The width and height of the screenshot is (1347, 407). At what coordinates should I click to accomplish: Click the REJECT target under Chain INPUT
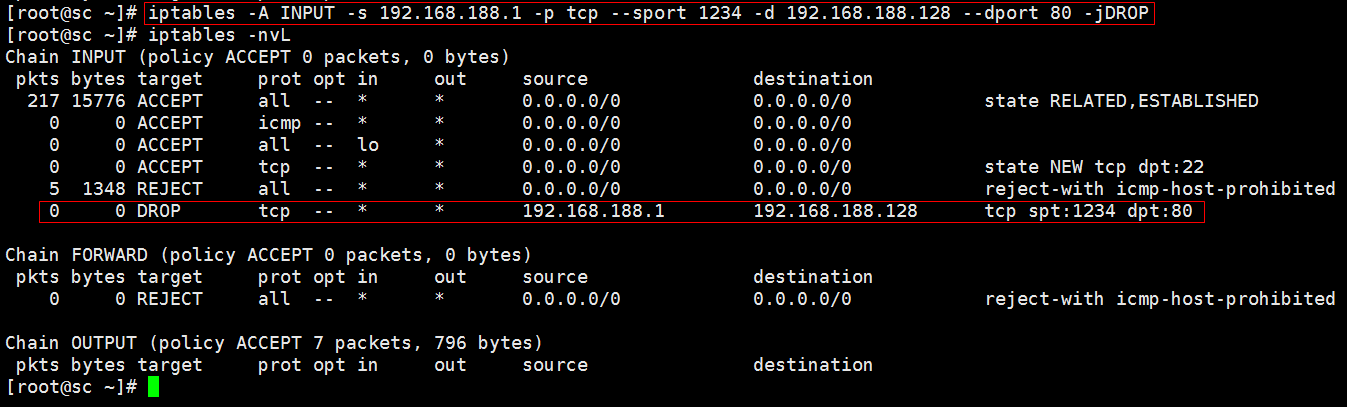170,189
